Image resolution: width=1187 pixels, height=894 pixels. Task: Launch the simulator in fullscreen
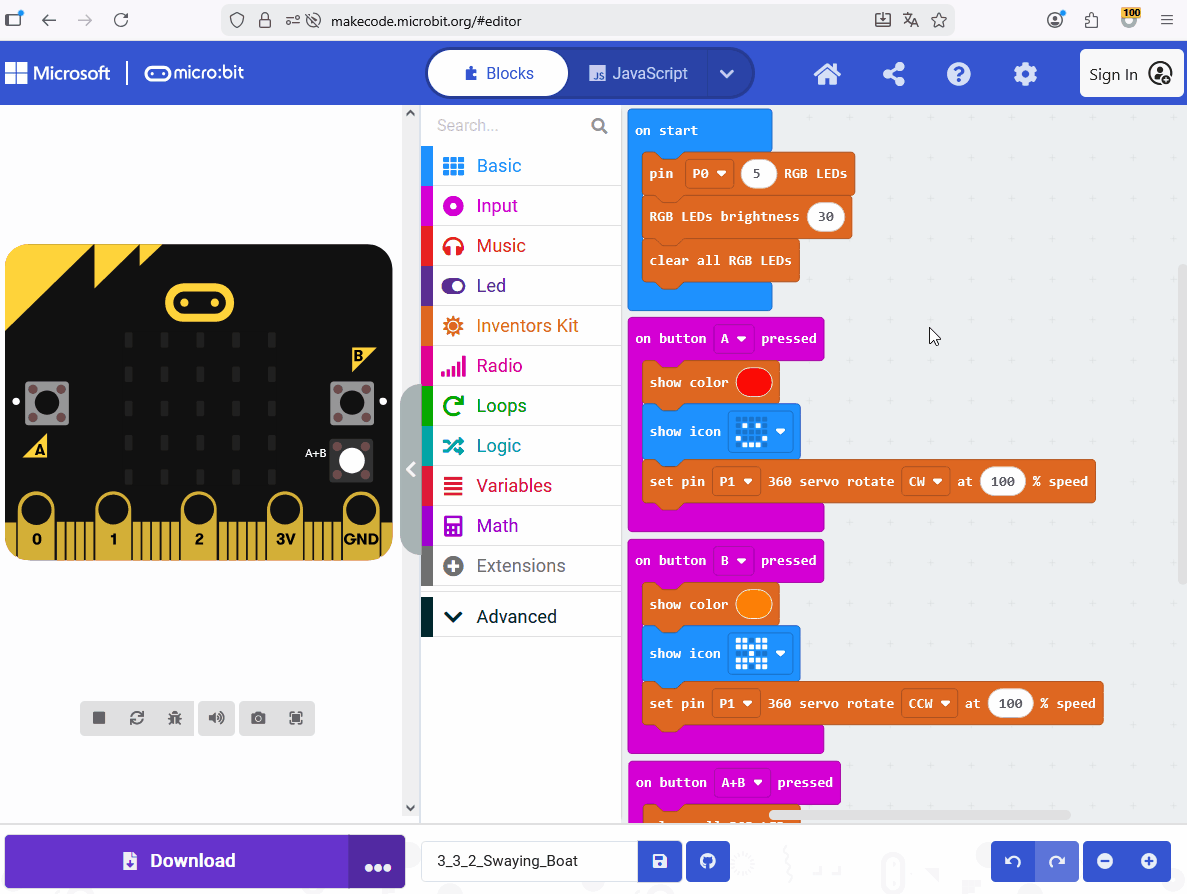(x=296, y=718)
